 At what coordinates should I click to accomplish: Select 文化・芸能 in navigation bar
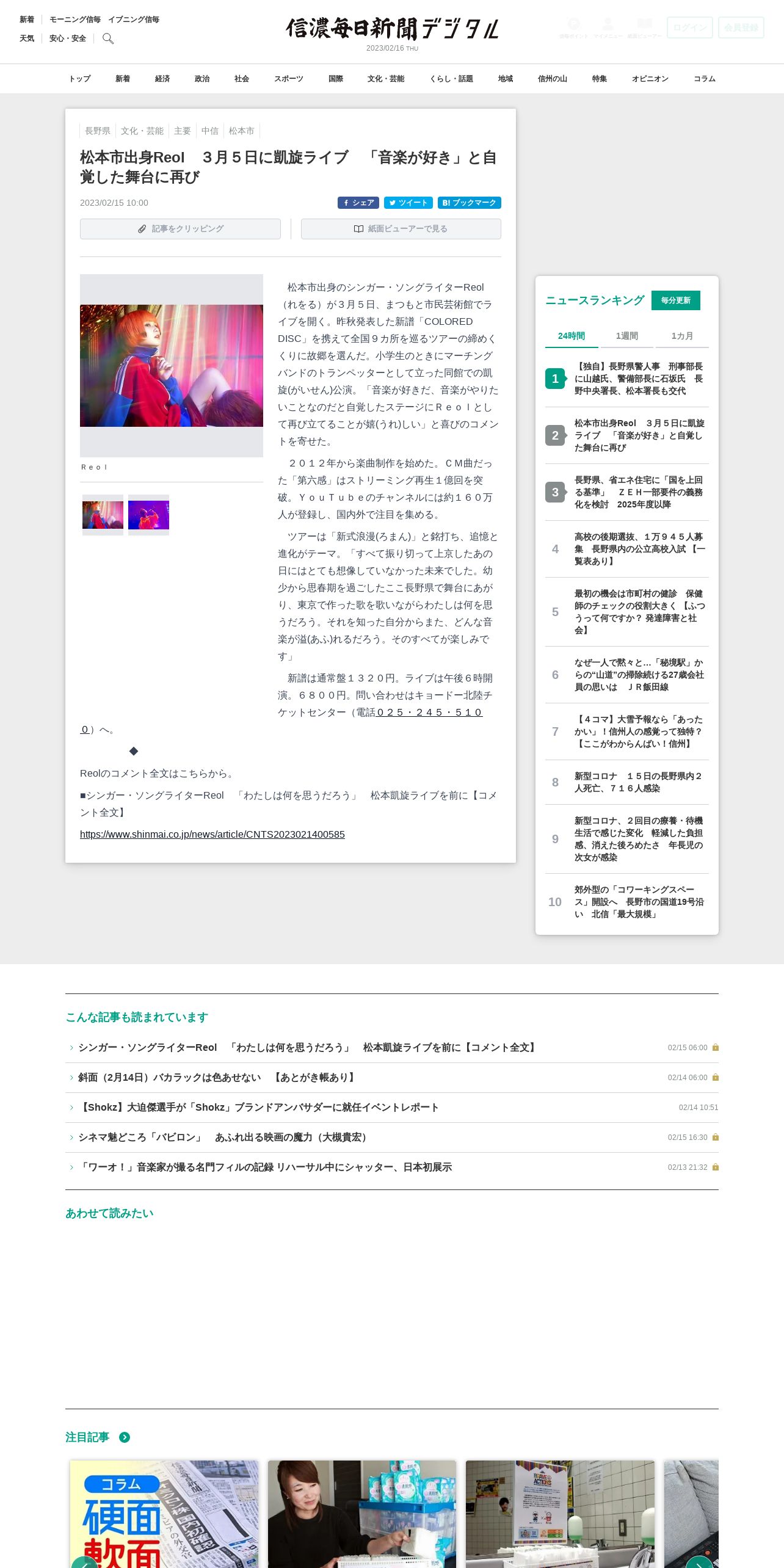tap(386, 79)
